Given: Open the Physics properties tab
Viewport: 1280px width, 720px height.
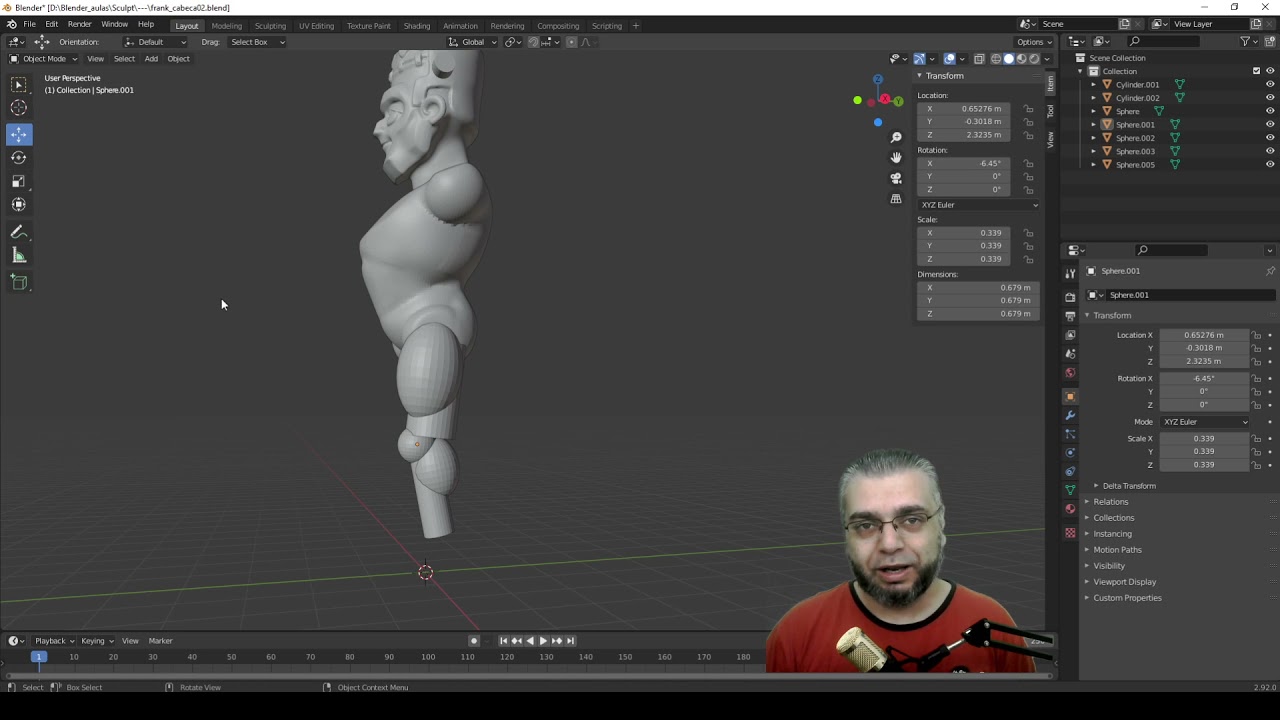Looking at the screenshot, I should [1070, 453].
